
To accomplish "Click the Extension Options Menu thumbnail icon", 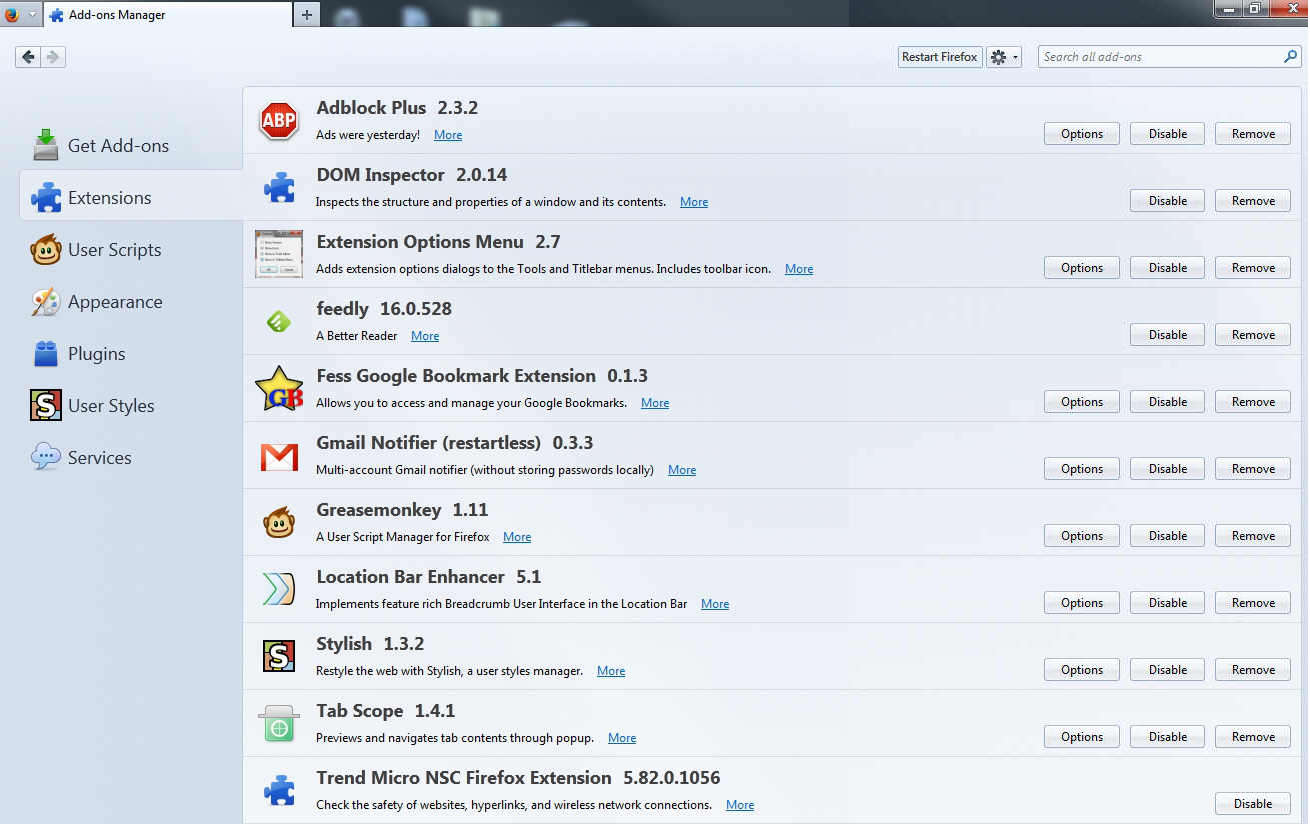I will [279, 254].
